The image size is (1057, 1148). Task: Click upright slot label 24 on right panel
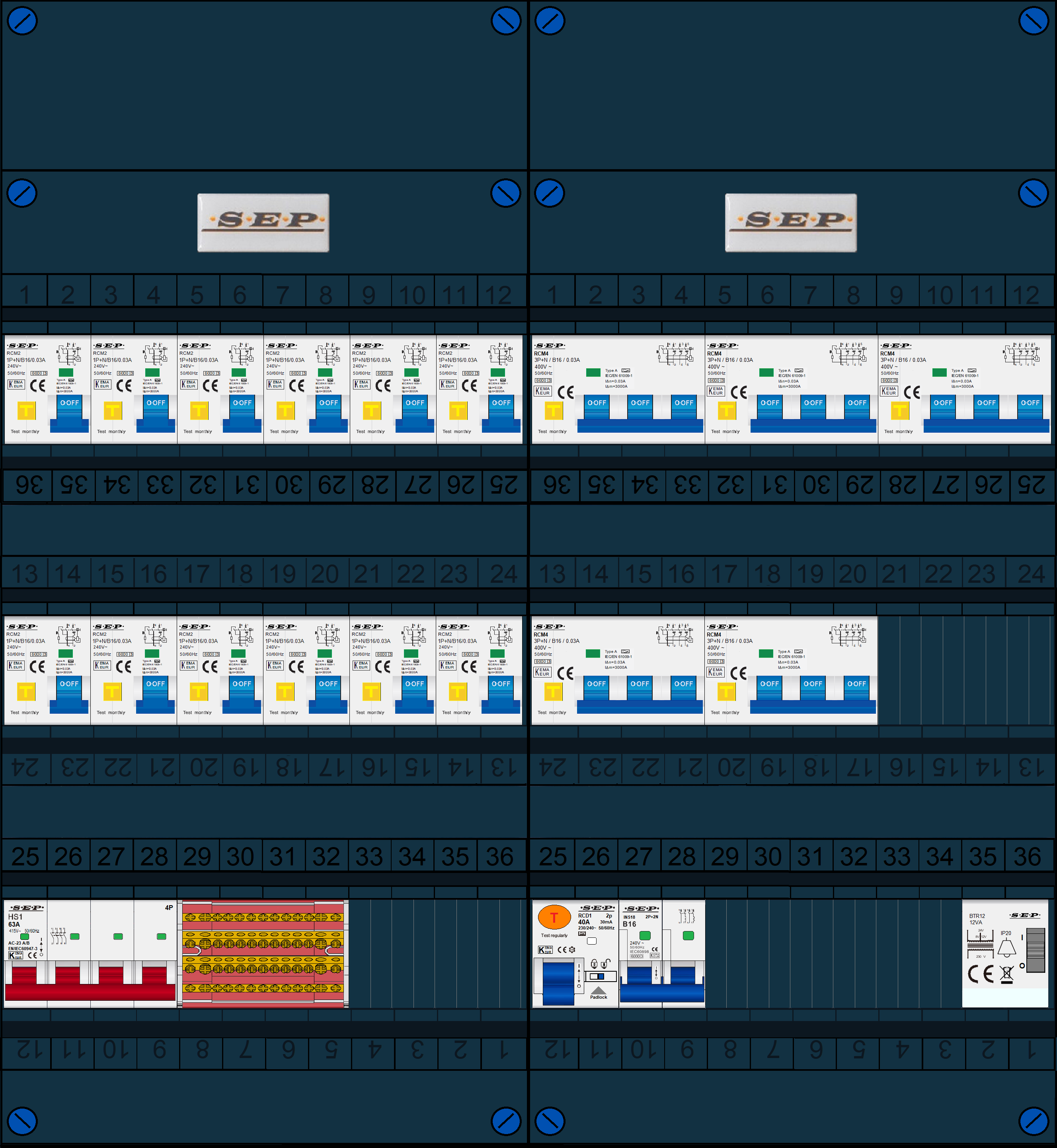[x=1031, y=574]
